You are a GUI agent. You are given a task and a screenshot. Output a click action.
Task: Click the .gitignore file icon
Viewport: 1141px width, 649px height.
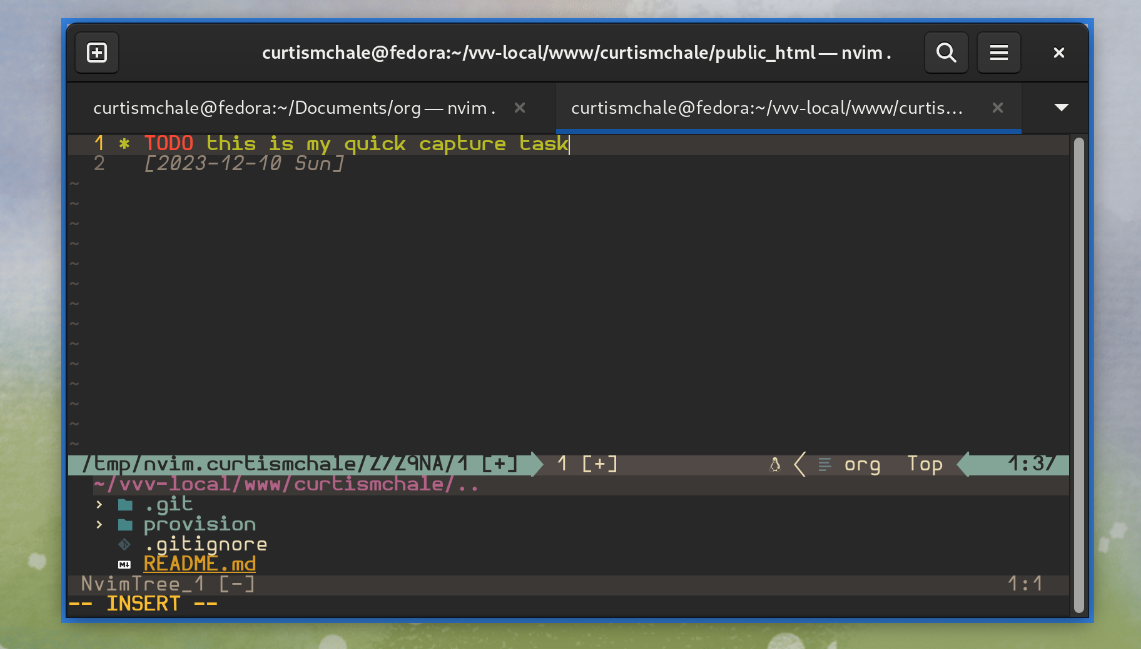pyautogui.click(x=125, y=545)
